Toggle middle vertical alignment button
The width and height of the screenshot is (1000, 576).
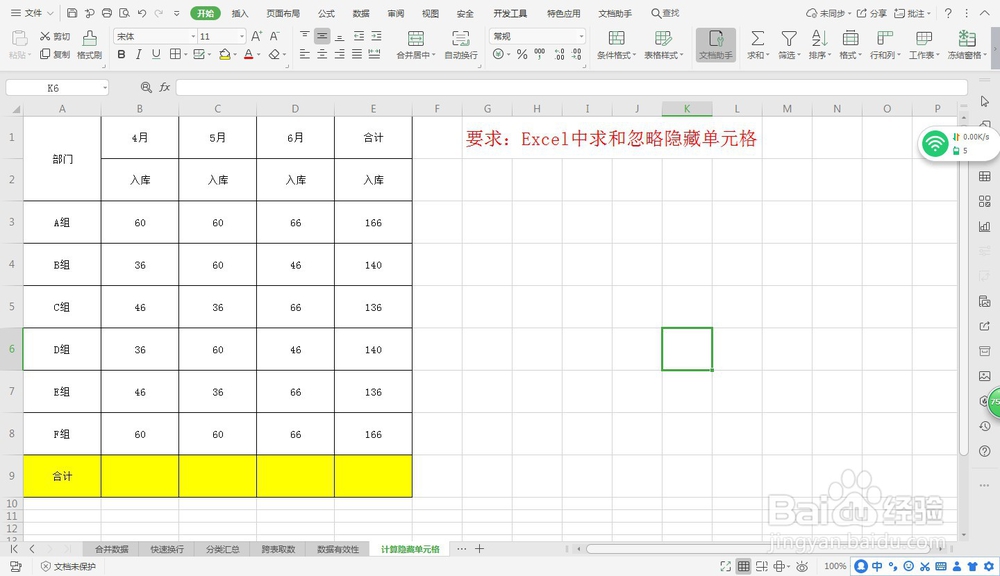point(322,36)
